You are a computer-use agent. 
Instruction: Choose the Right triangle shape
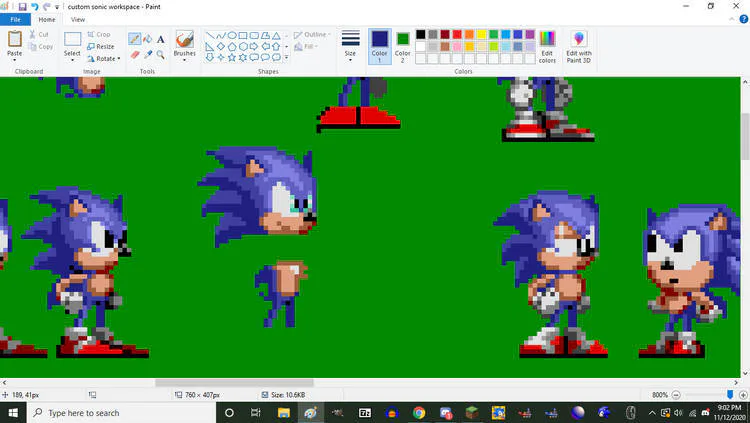[x=210, y=46]
